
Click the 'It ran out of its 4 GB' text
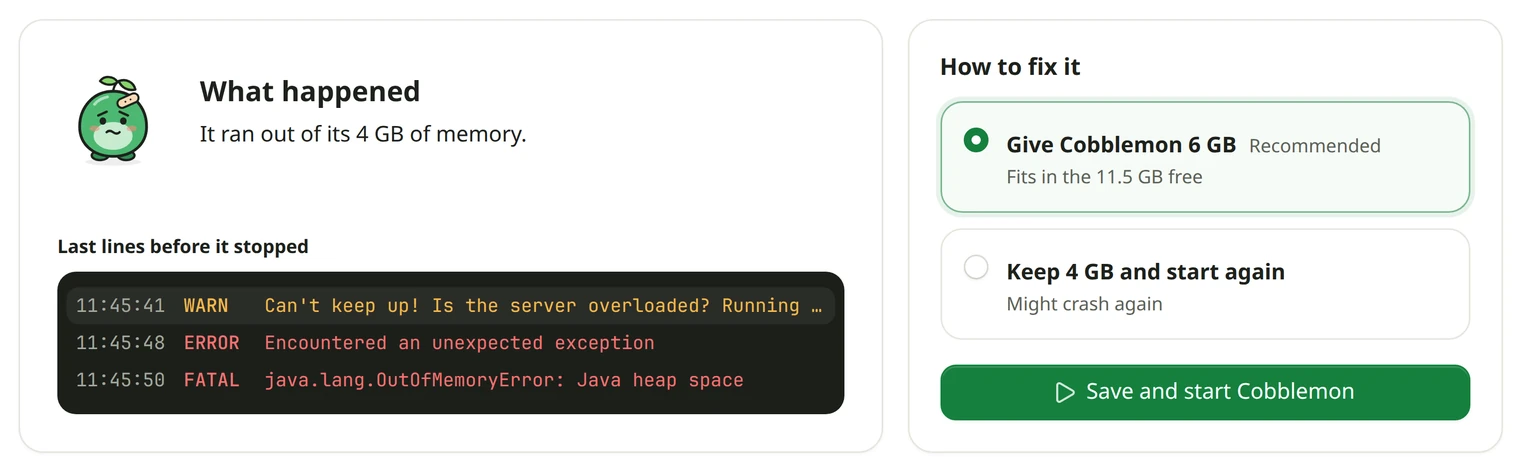(x=363, y=134)
